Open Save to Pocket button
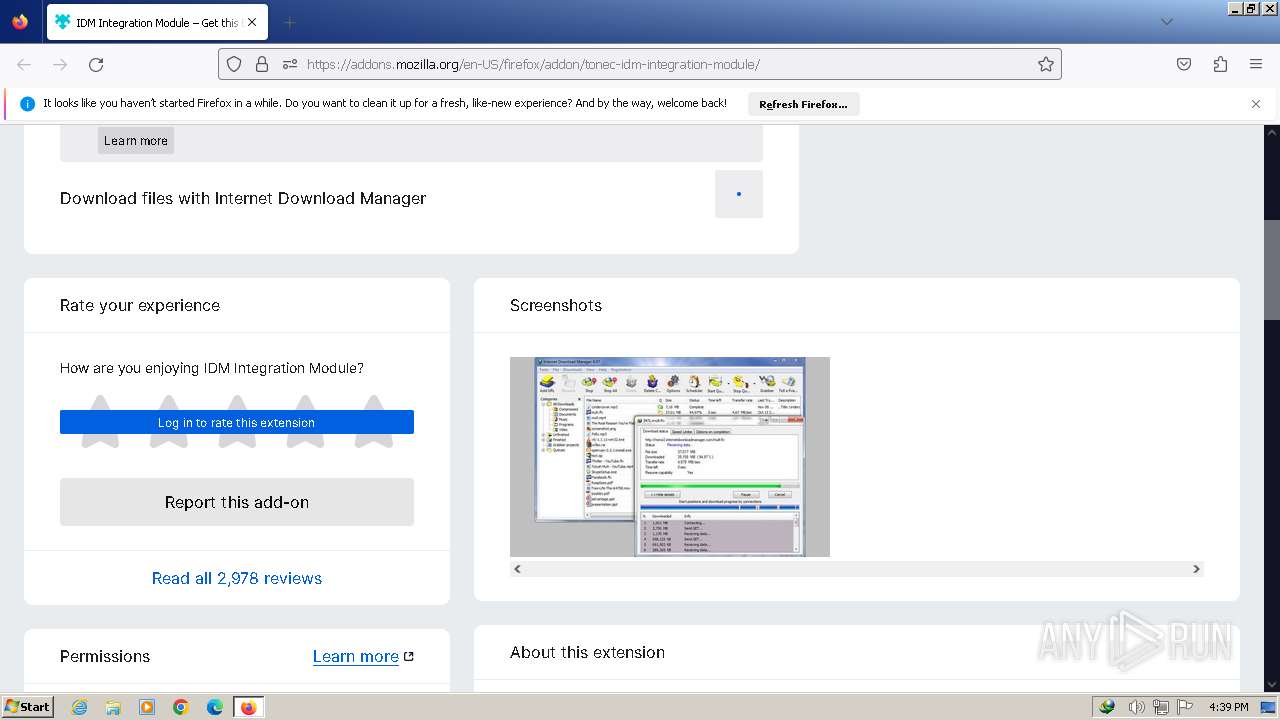This screenshot has height=720, width=1280. coord(1184,64)
